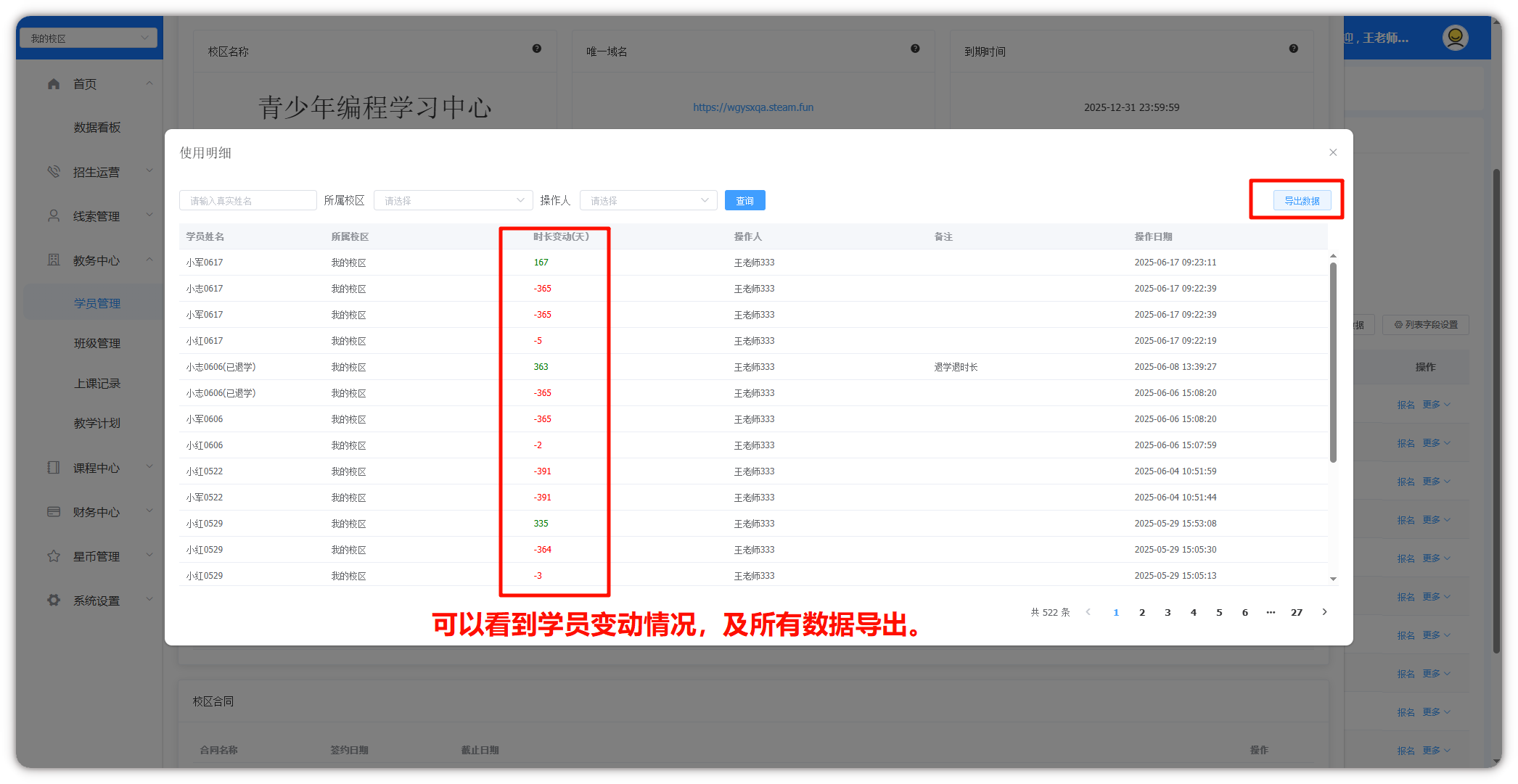The height and width of the screenshot is (784, 1518).
Task: Open the 所属校区 dropdown
Action: [x=452, y=200]
